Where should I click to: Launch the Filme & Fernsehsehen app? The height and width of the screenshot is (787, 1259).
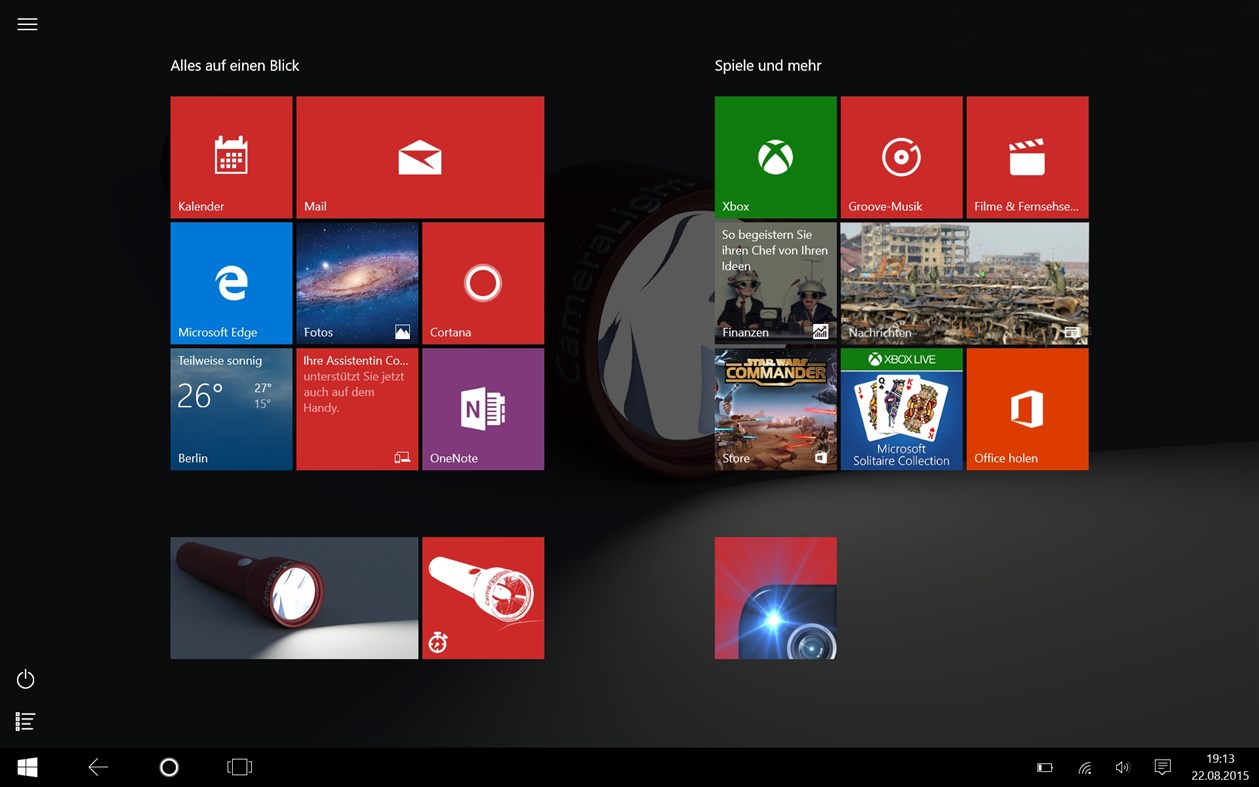[1027, 156]
